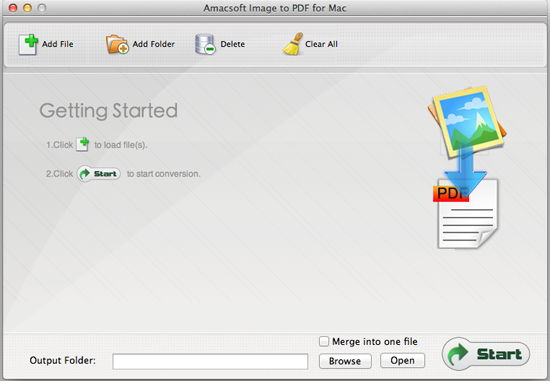Click the 'Merge into one file' label
Viewport: 550px width, 386px height.
point(375,341)
